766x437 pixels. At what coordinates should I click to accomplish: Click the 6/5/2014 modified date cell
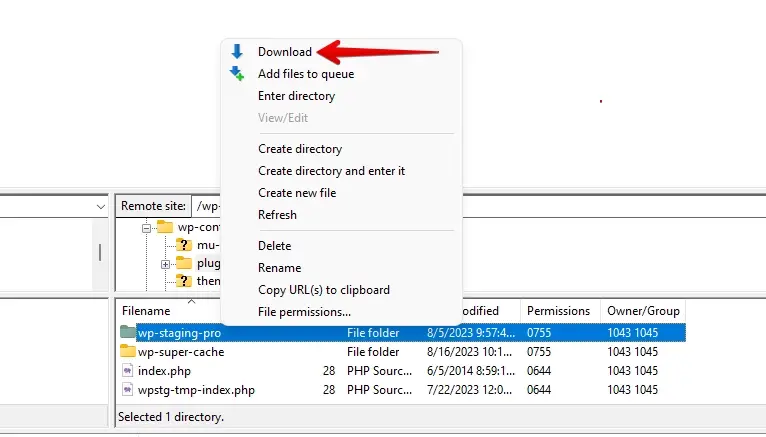pyautogui.click(x=471, y=371)
